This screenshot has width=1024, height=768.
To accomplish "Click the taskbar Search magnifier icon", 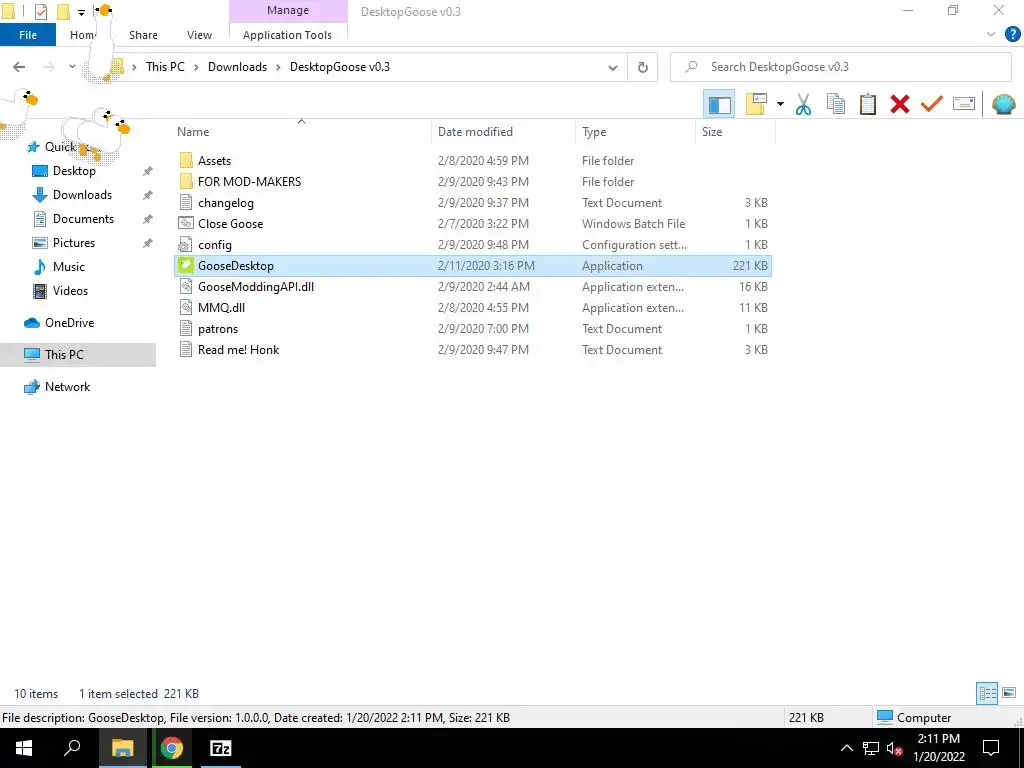I will coord(72,748).
